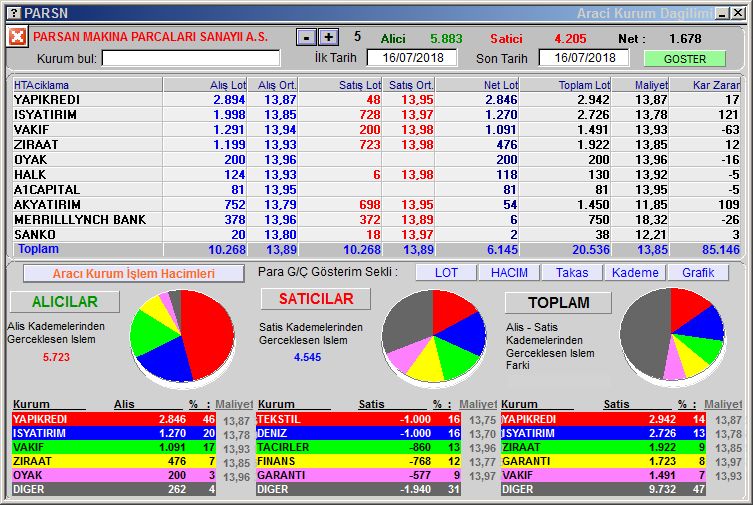The height and width of the screenshot is (505, 753).
Task: Click the TOPLAM pie chart
Action: (672, 335)
